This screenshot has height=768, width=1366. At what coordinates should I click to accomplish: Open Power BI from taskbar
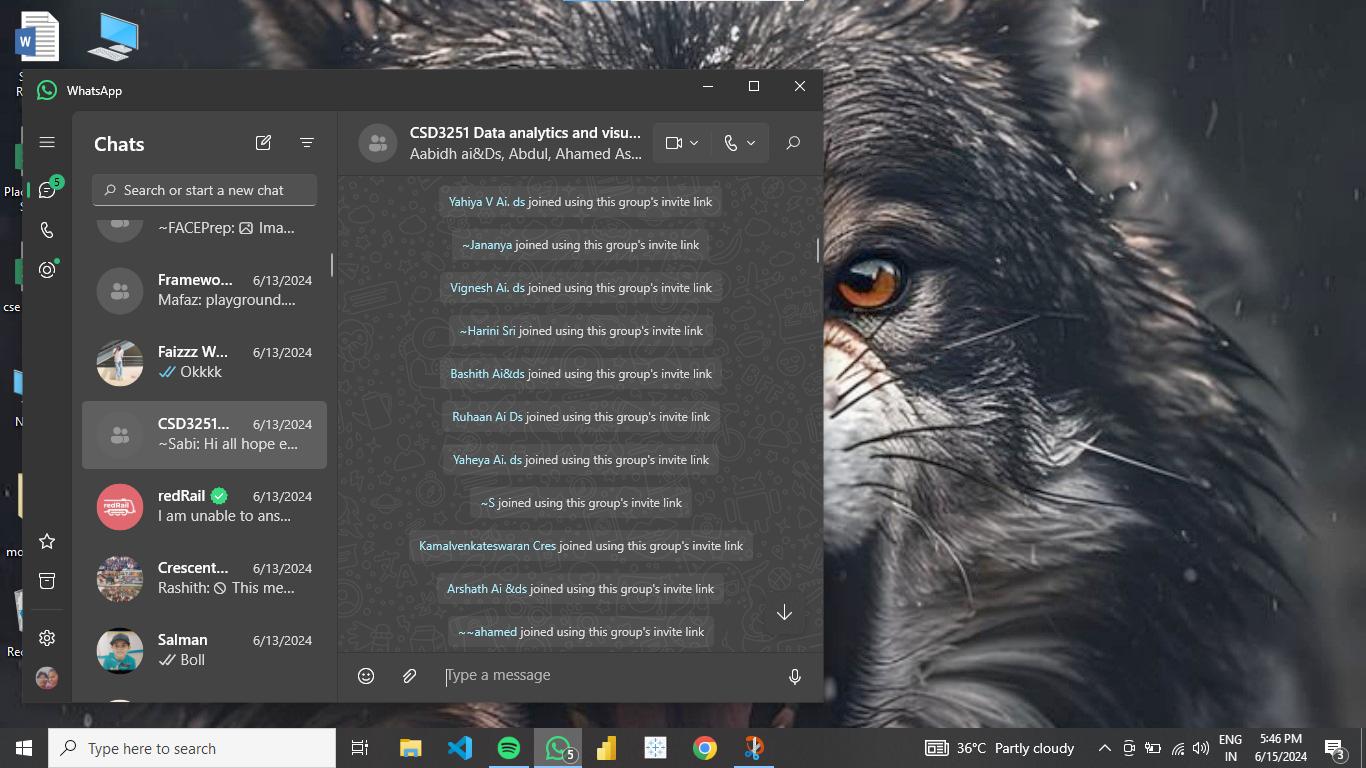[606, 748]
